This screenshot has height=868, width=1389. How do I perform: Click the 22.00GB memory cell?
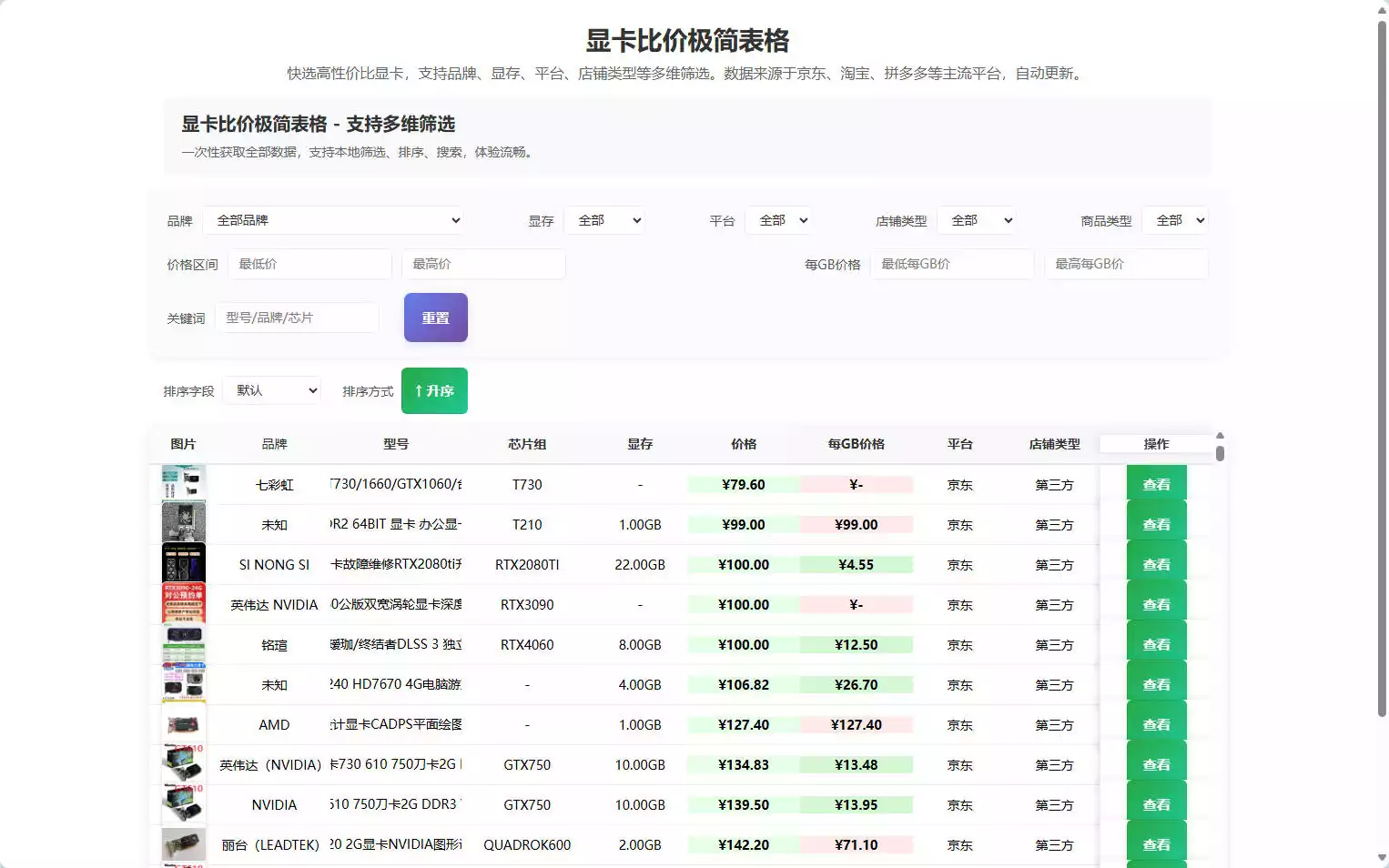(x=640, y=565)
